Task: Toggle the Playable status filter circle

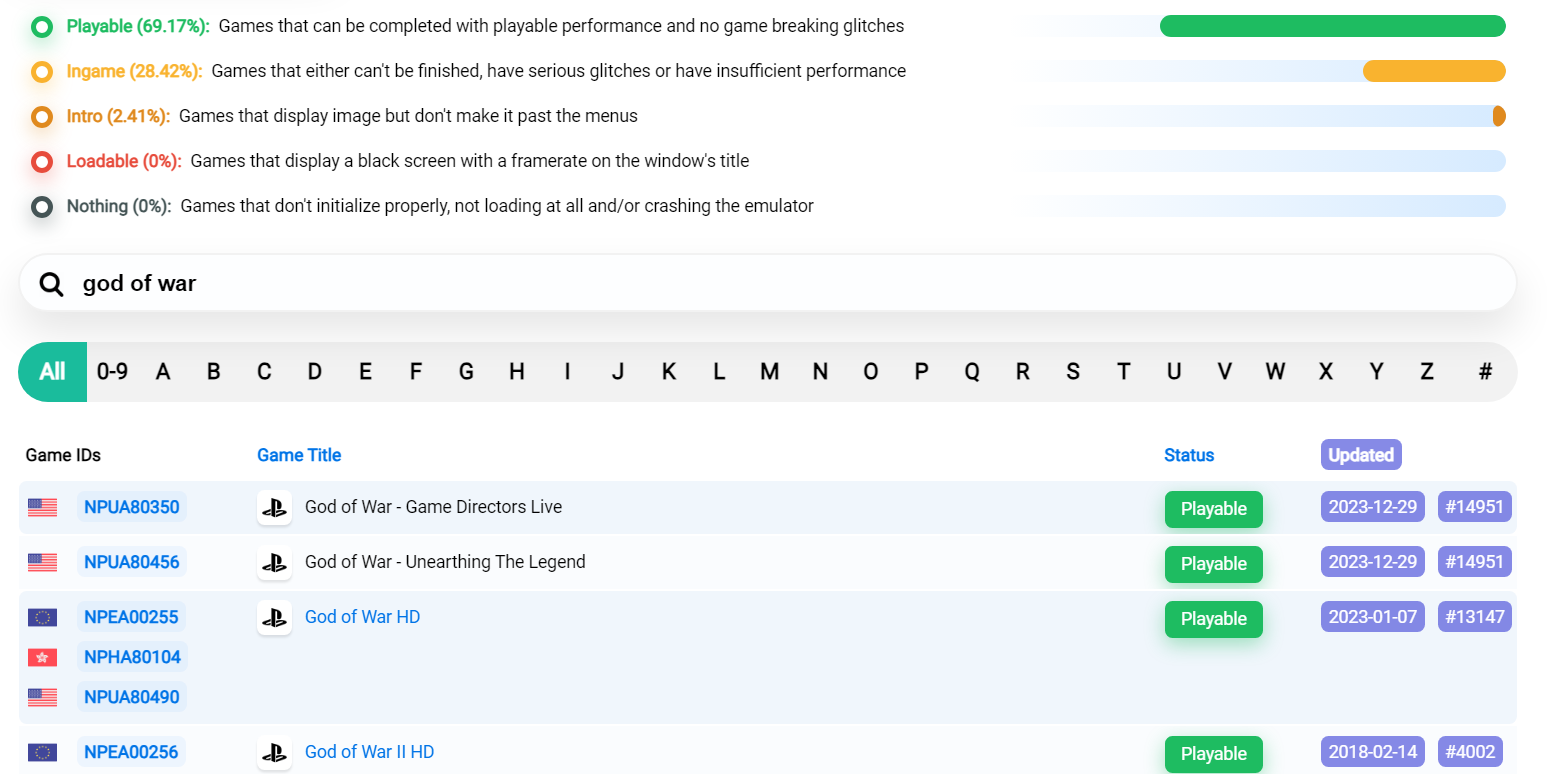Action: (x=42, y=26)
